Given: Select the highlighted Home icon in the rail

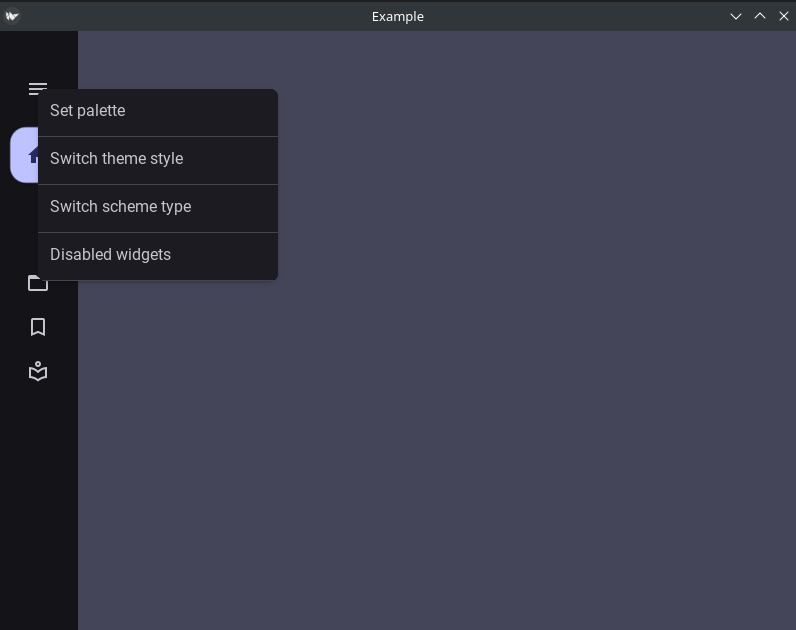Looking at the screenshot, I should click(24, 155).
